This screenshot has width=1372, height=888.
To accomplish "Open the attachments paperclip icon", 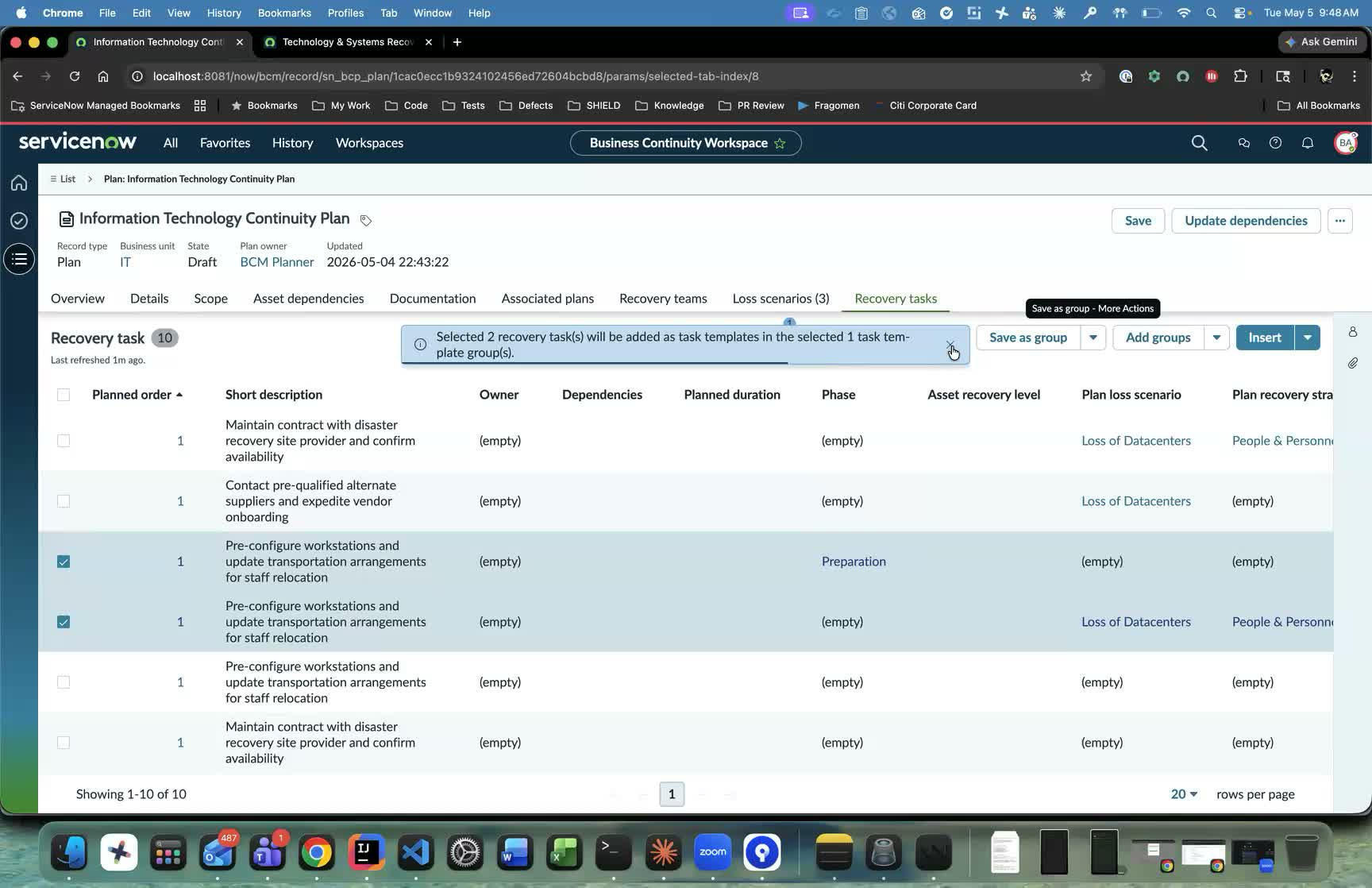I will coord(1352,363).
